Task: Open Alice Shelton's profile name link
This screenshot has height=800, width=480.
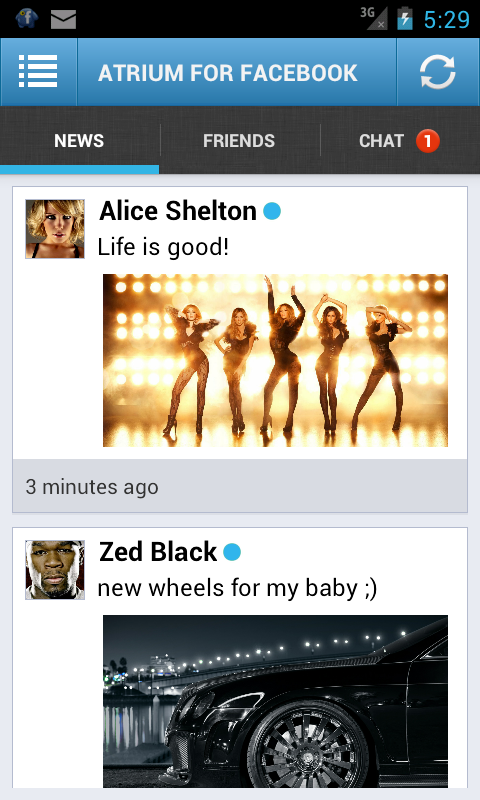Action: click(178, 211)
